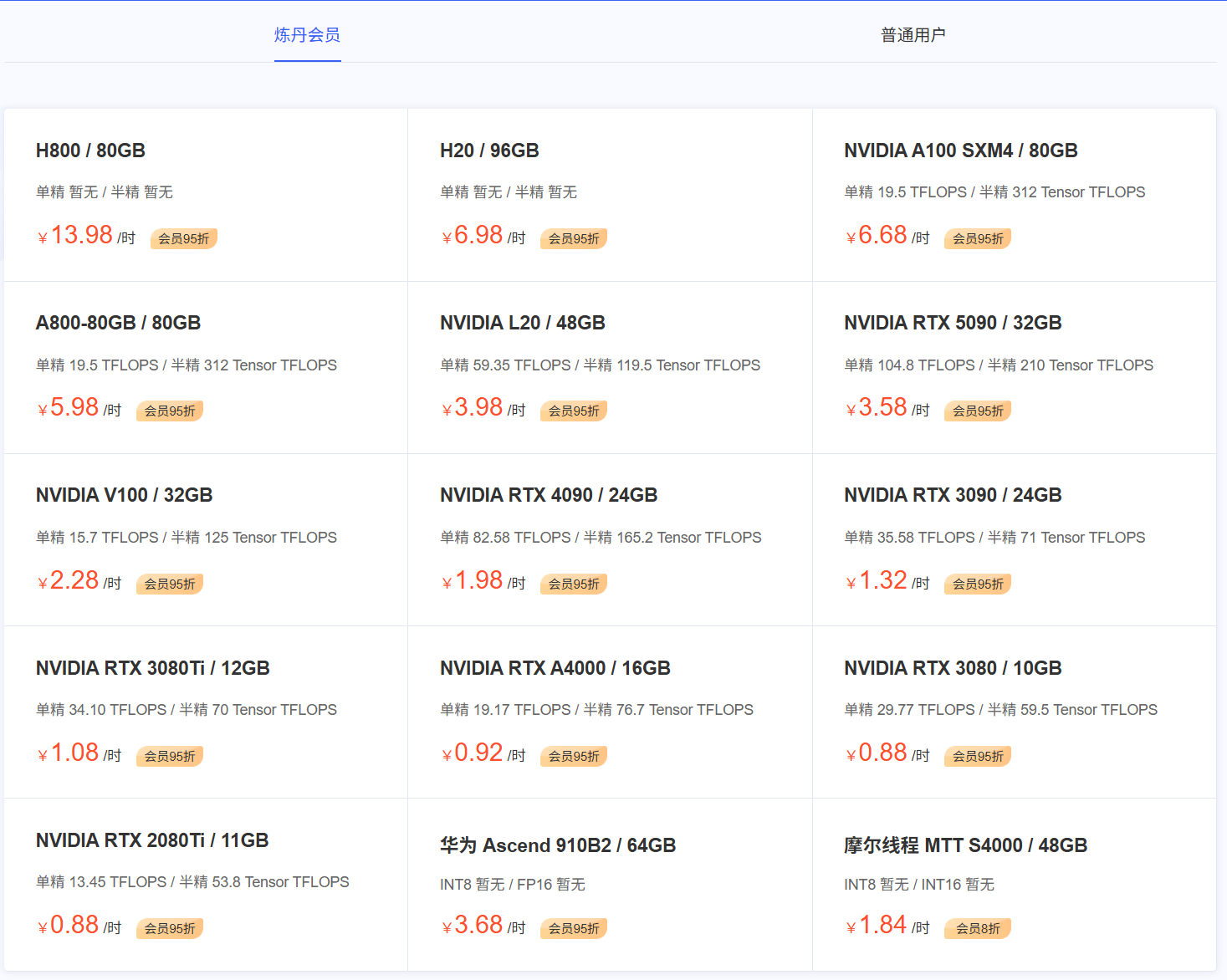Screen dimensions: 1227x980
Task: Click the ¥3.98 /时 price
Action: coord(483,407)
